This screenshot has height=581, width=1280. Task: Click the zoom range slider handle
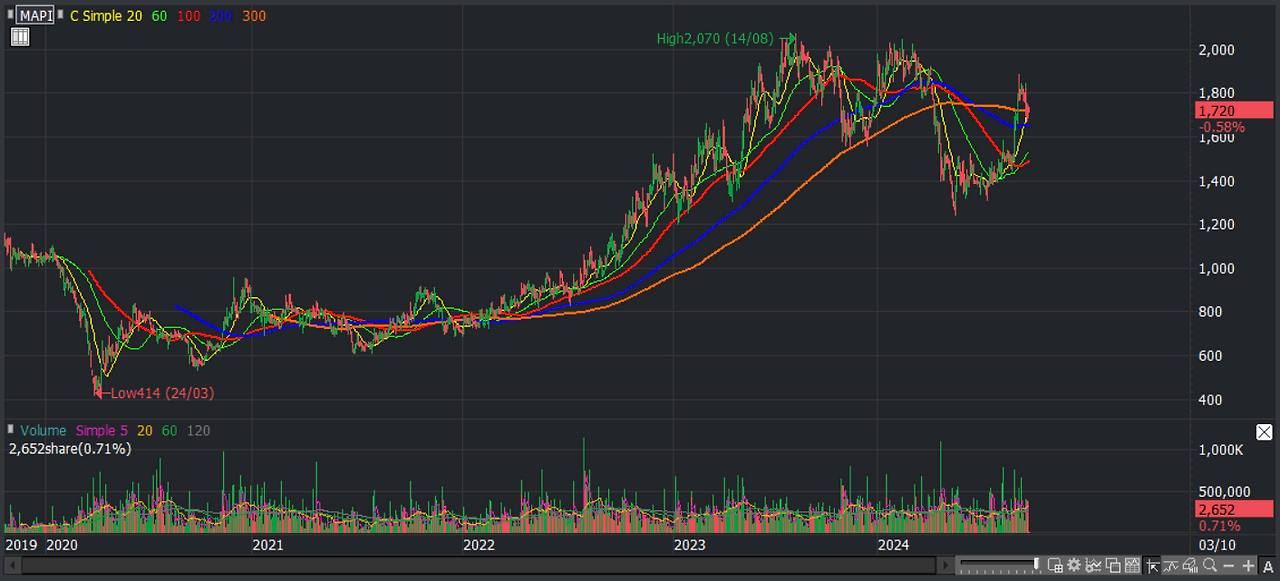click(1036, 564)
